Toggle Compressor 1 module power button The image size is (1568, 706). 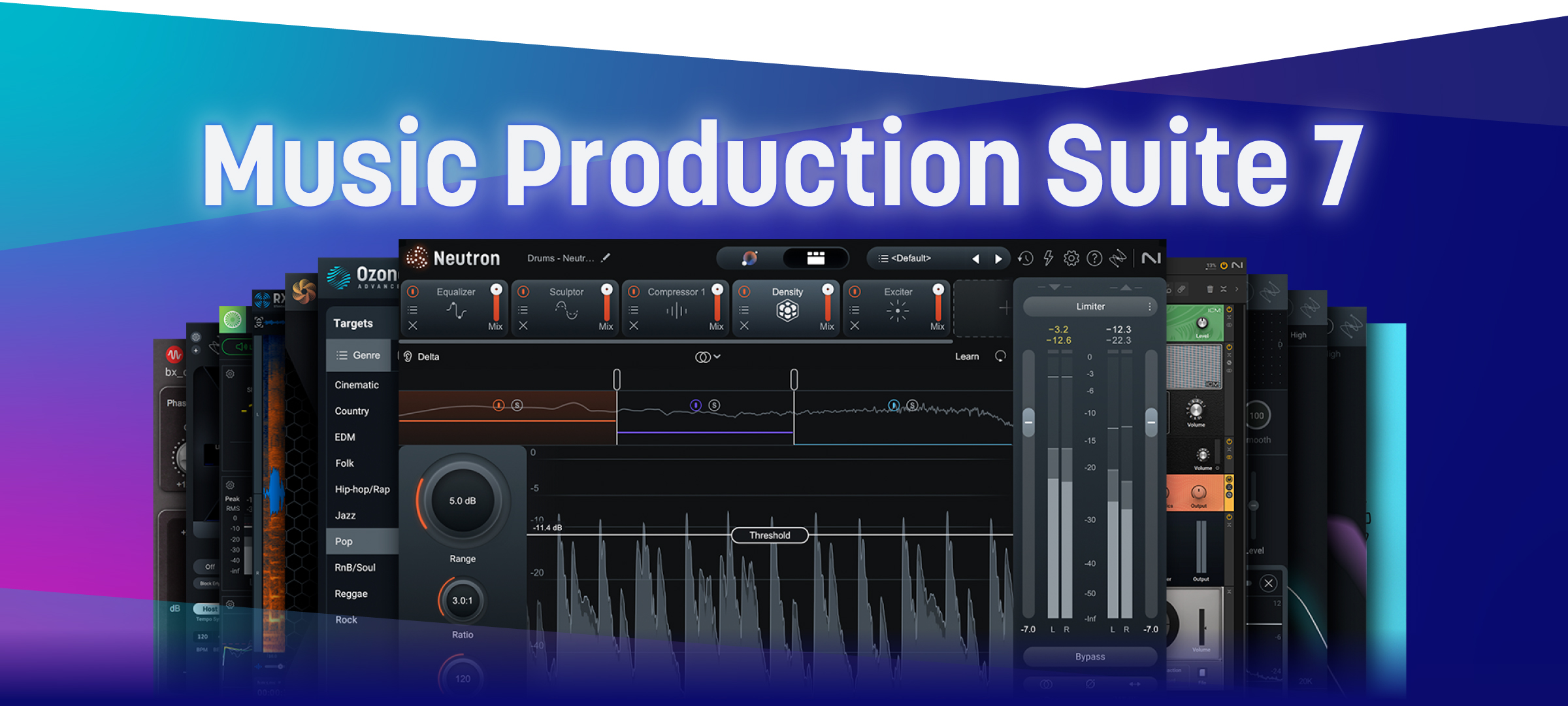click(634, 292)
